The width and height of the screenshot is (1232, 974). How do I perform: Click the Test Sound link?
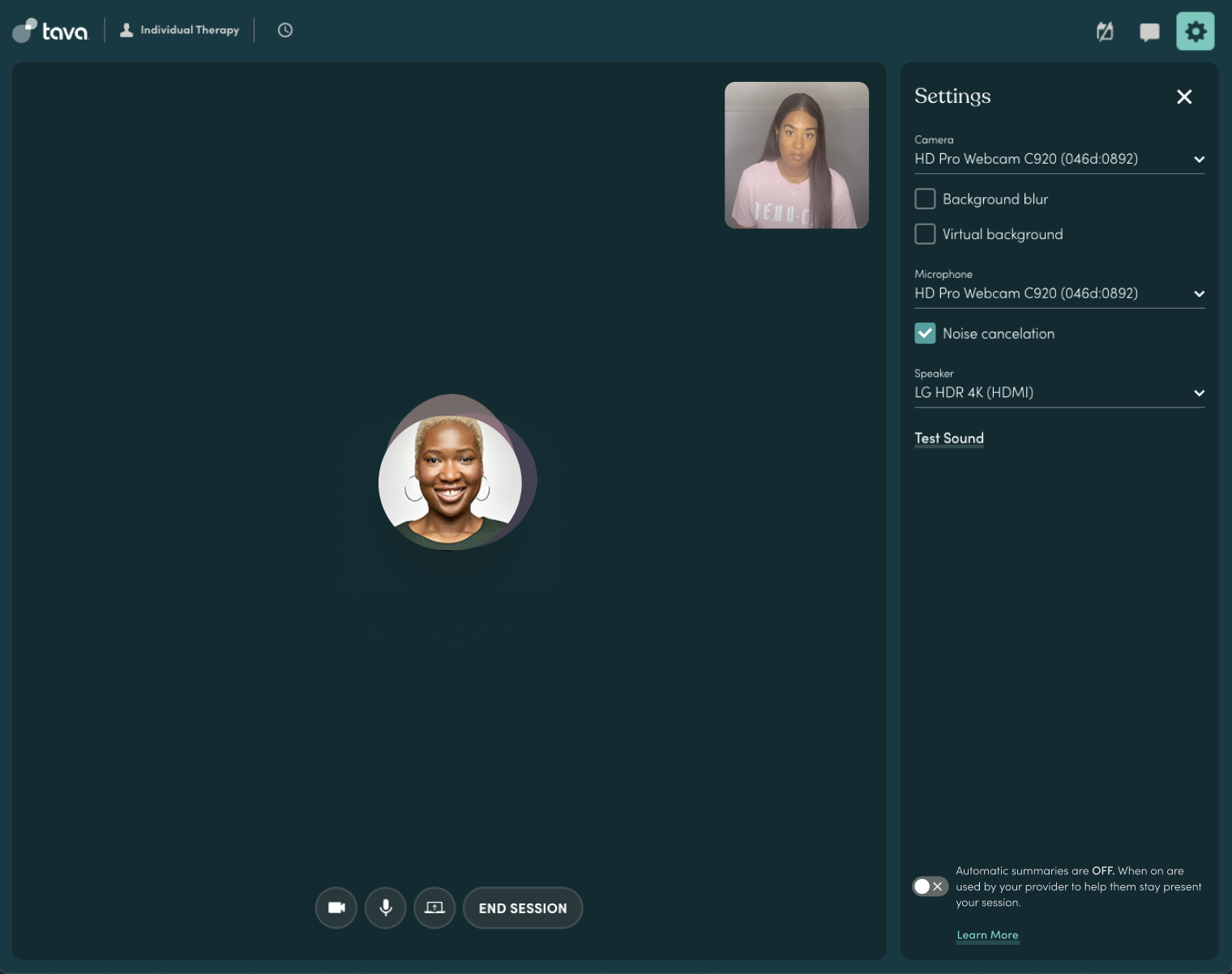949,438
